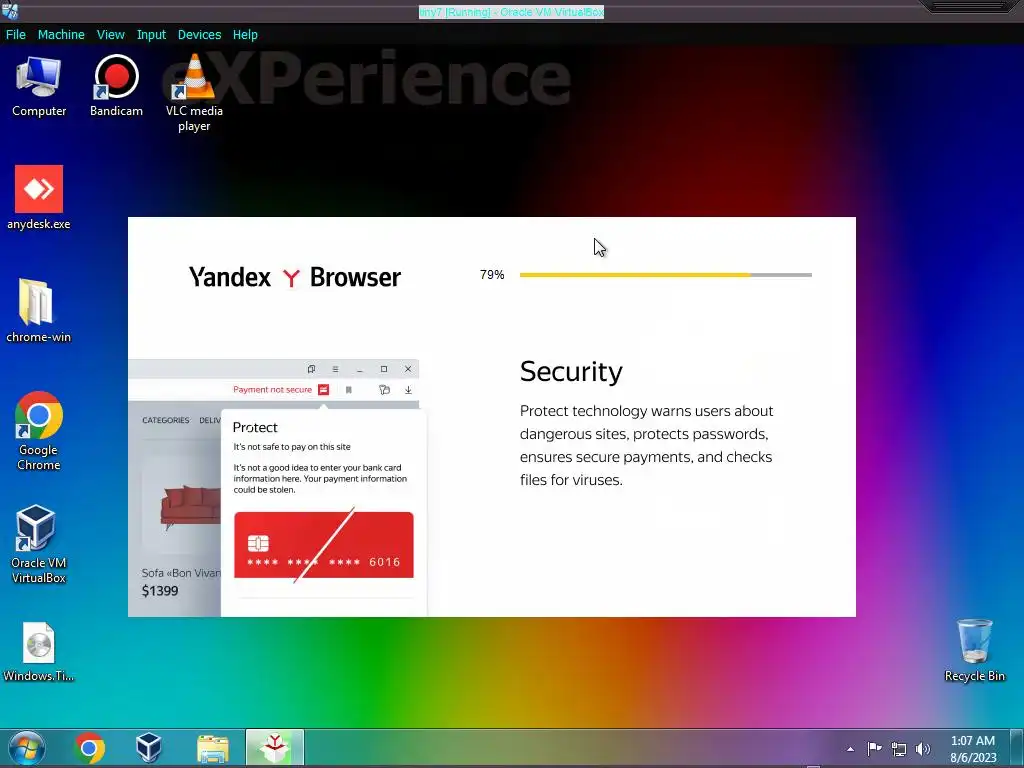The image size is (1024, 768).
Task: Click the Yandex Browser logo text
Action: pyautogui.click(x=295, y=277)
